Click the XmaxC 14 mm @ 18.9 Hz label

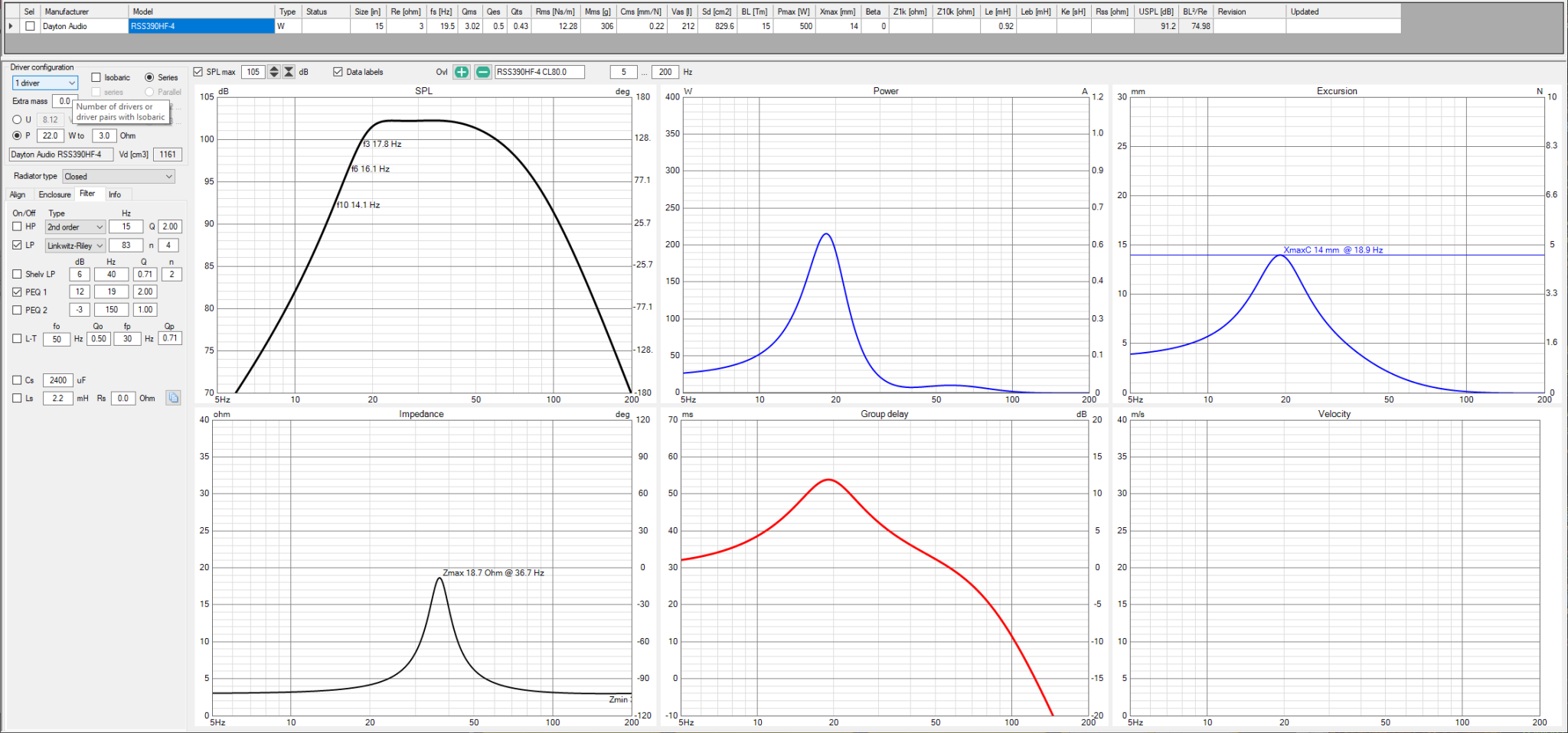(1333, 250)
